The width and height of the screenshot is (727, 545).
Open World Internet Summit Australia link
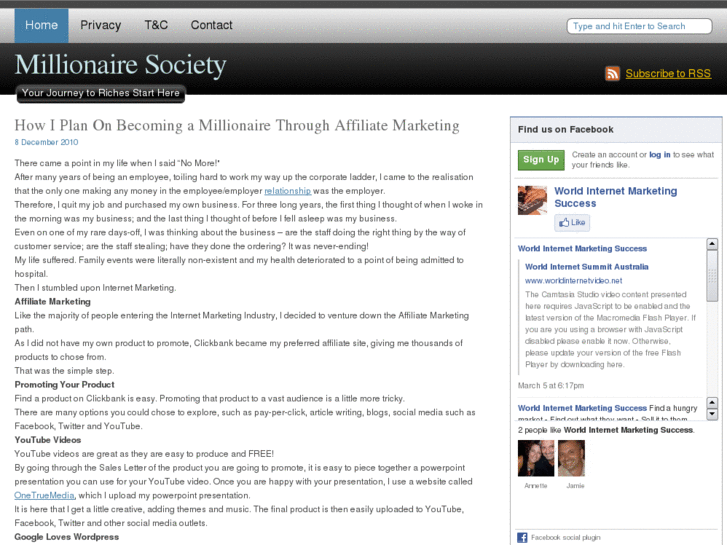tap(587, 267)
